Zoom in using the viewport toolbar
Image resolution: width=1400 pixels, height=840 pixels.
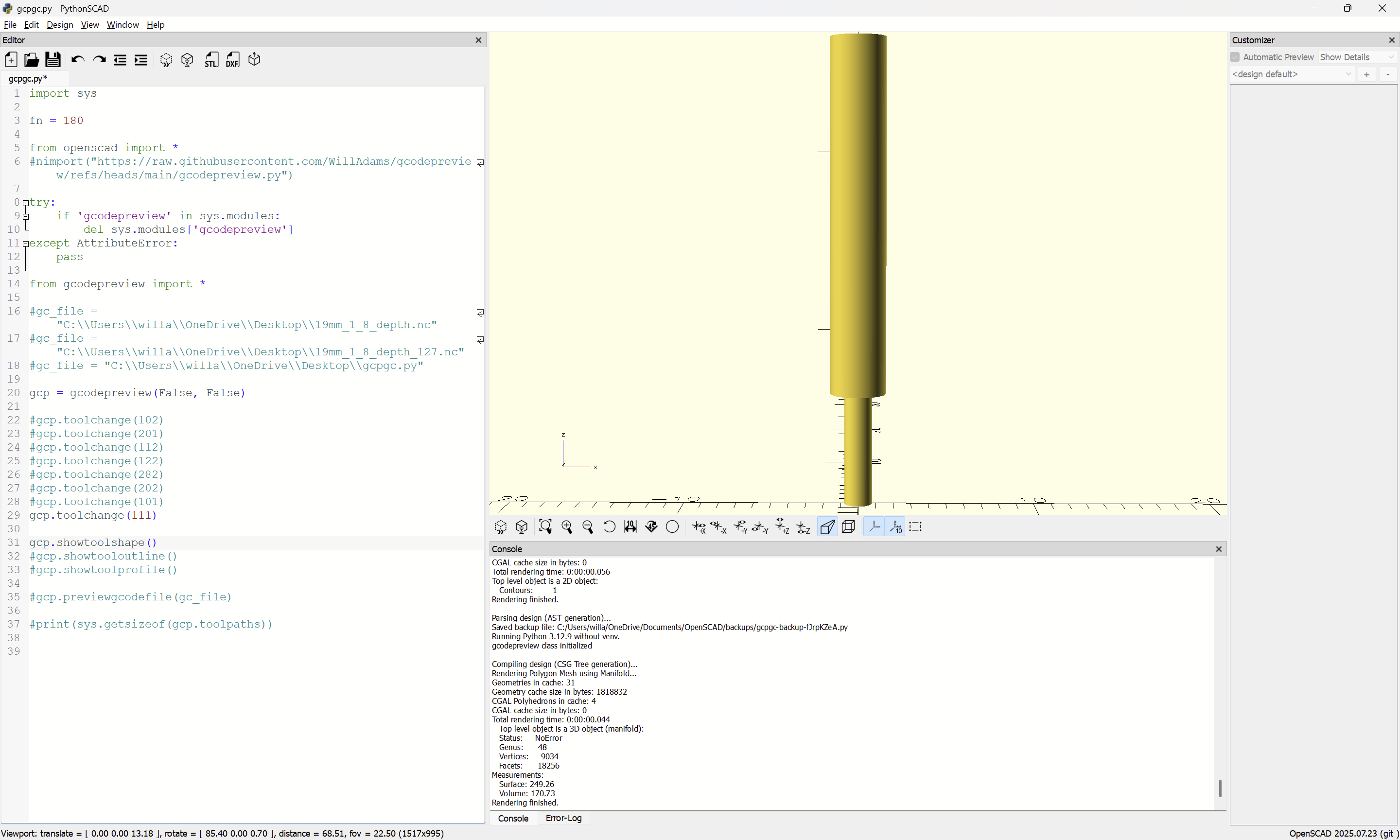[566, 527]
